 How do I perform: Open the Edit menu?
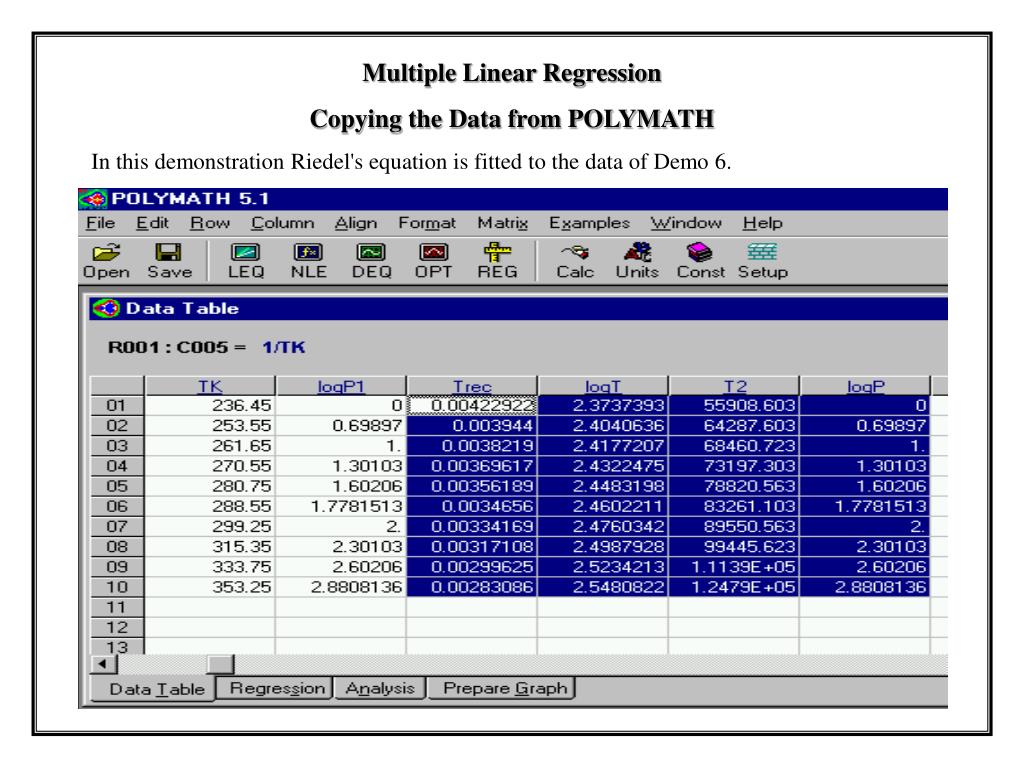[152, 223]
